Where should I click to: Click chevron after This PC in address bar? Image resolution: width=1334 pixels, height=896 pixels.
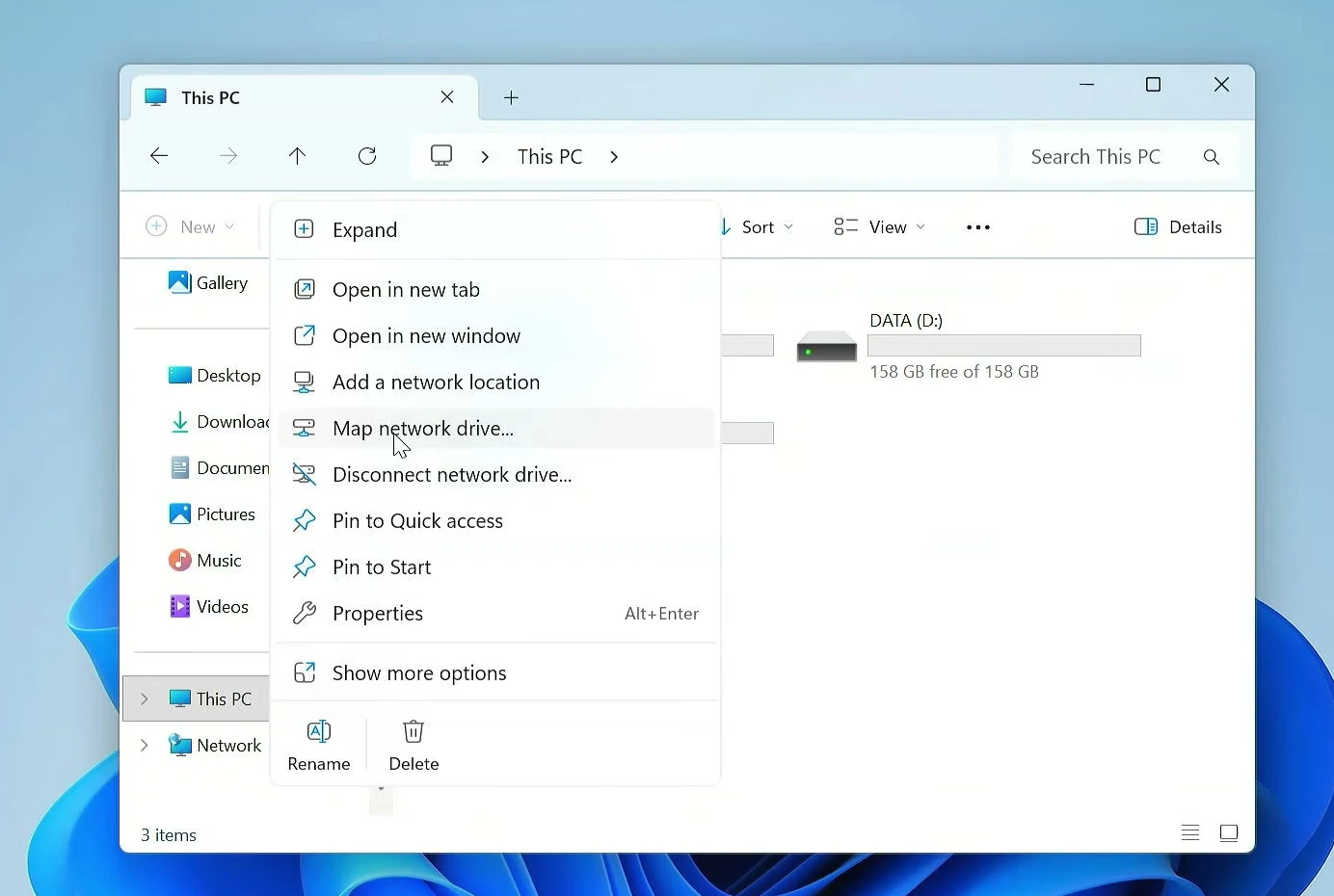[x=614, y=157]
